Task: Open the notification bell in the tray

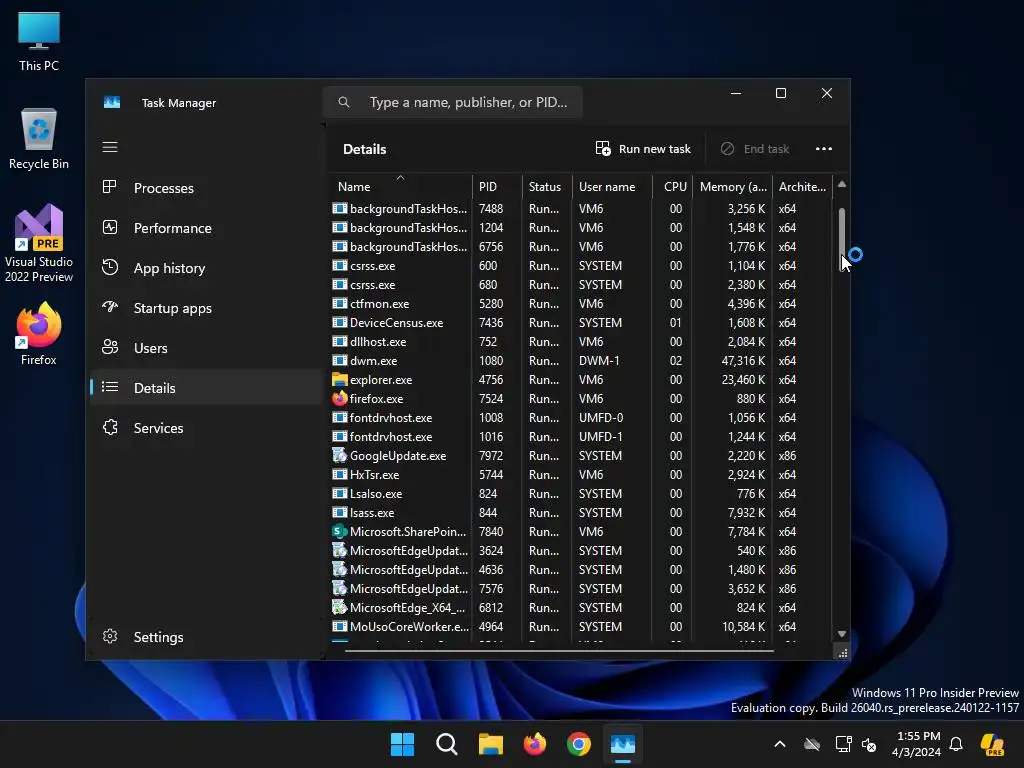Action: point(956,744)
